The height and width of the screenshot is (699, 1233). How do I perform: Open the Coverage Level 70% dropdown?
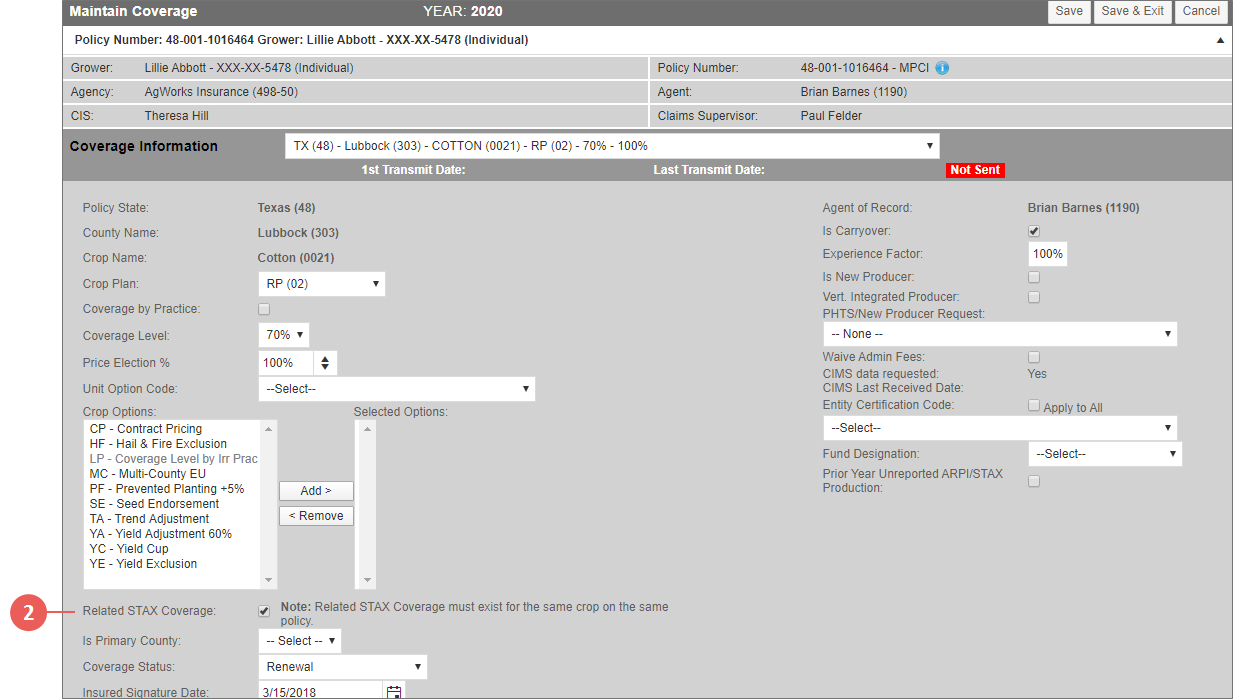284,335
